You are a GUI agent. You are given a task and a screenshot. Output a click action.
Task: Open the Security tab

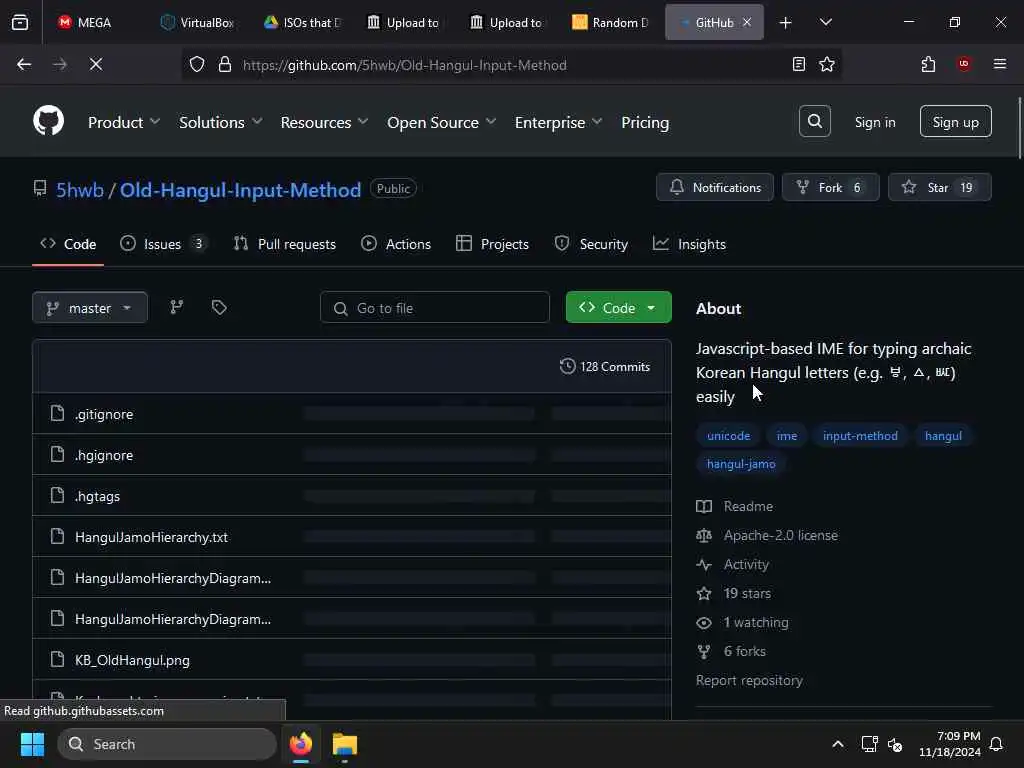[591, 244]
